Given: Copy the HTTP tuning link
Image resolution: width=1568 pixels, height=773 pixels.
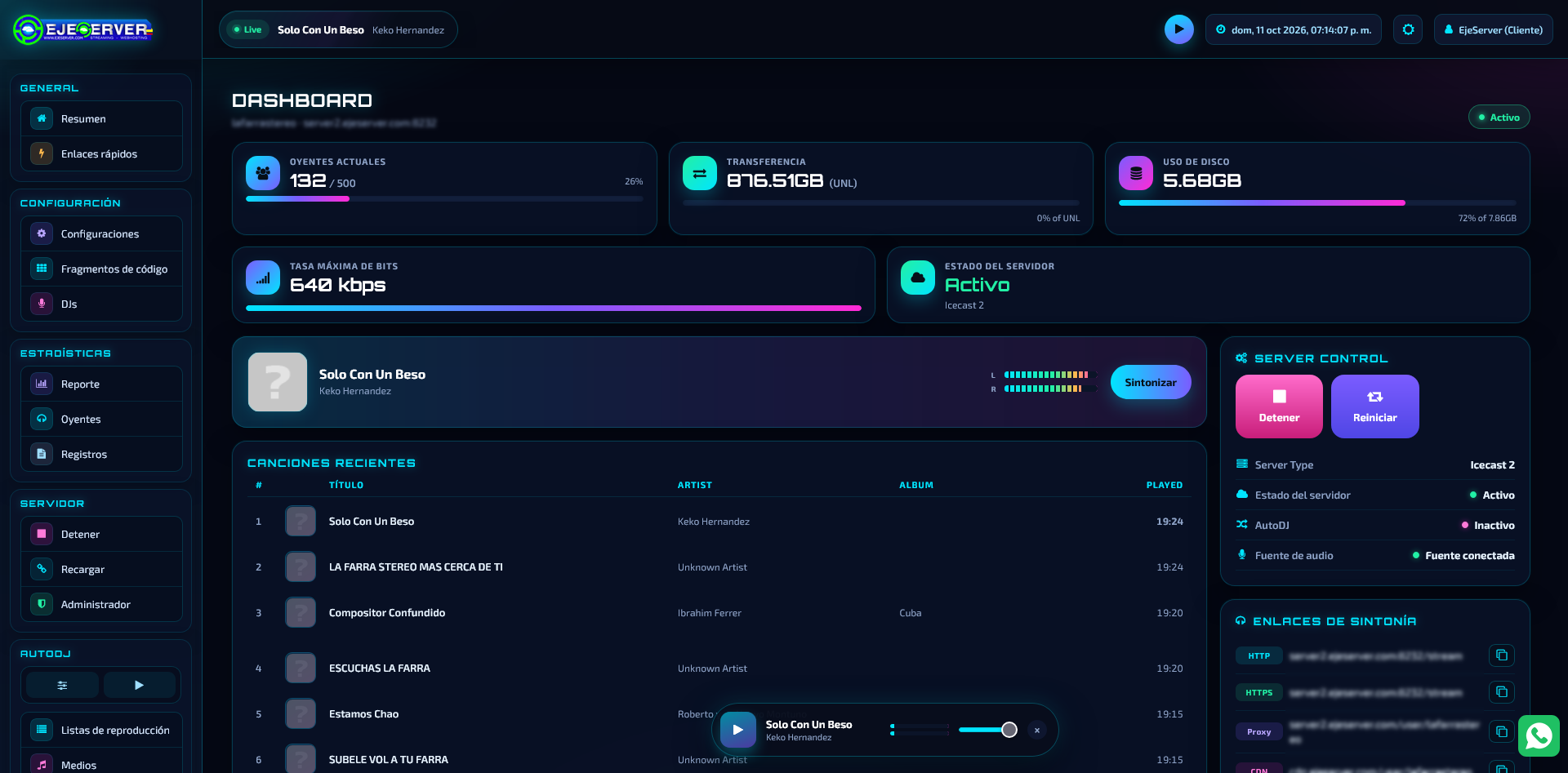Looking at the screenshot, I should click(x=1501, y=655).
